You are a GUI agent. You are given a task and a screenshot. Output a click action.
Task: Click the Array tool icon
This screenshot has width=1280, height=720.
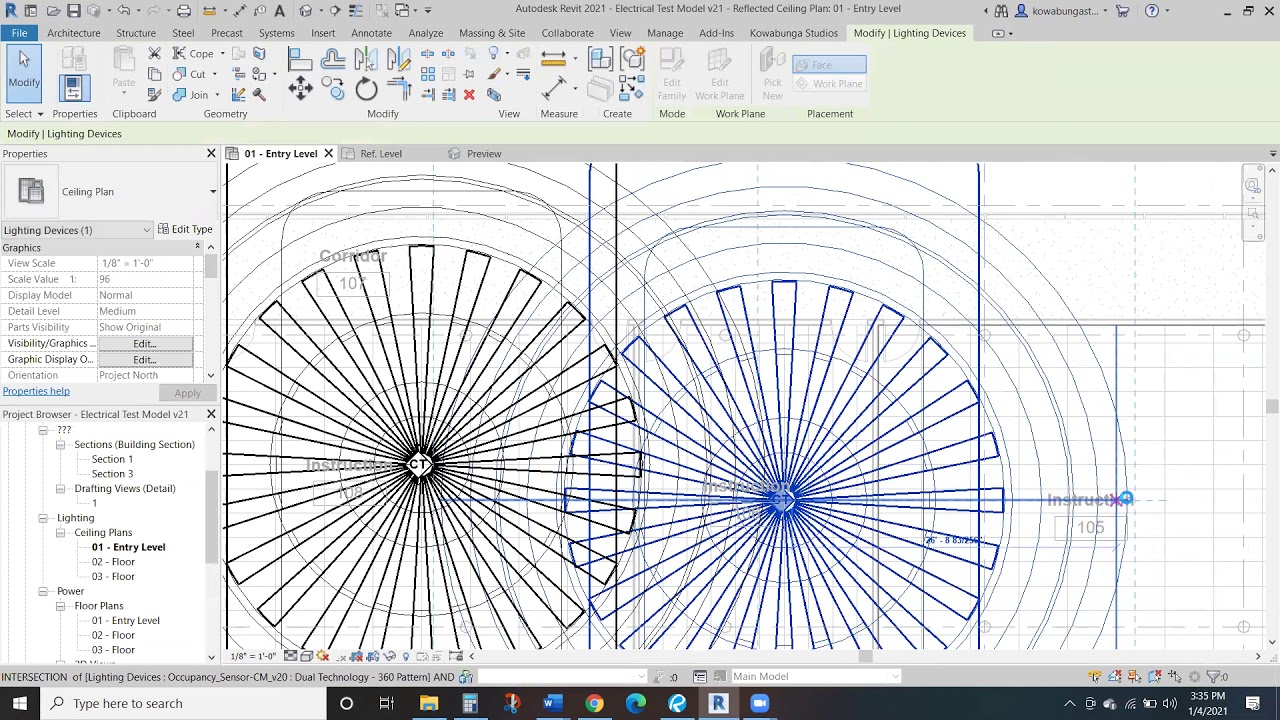(428, 74)
